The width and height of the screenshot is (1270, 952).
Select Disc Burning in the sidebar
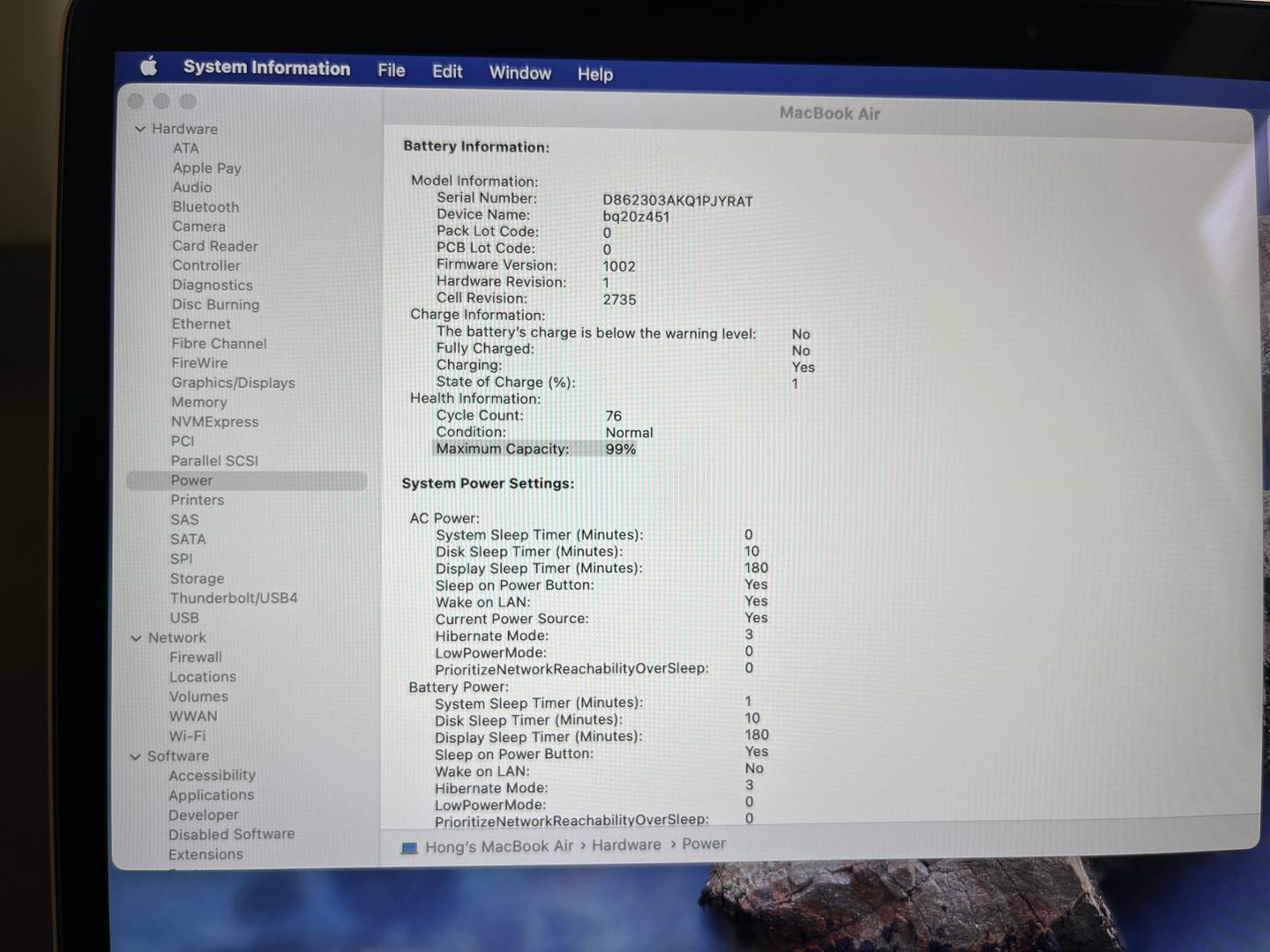[216, 304]
